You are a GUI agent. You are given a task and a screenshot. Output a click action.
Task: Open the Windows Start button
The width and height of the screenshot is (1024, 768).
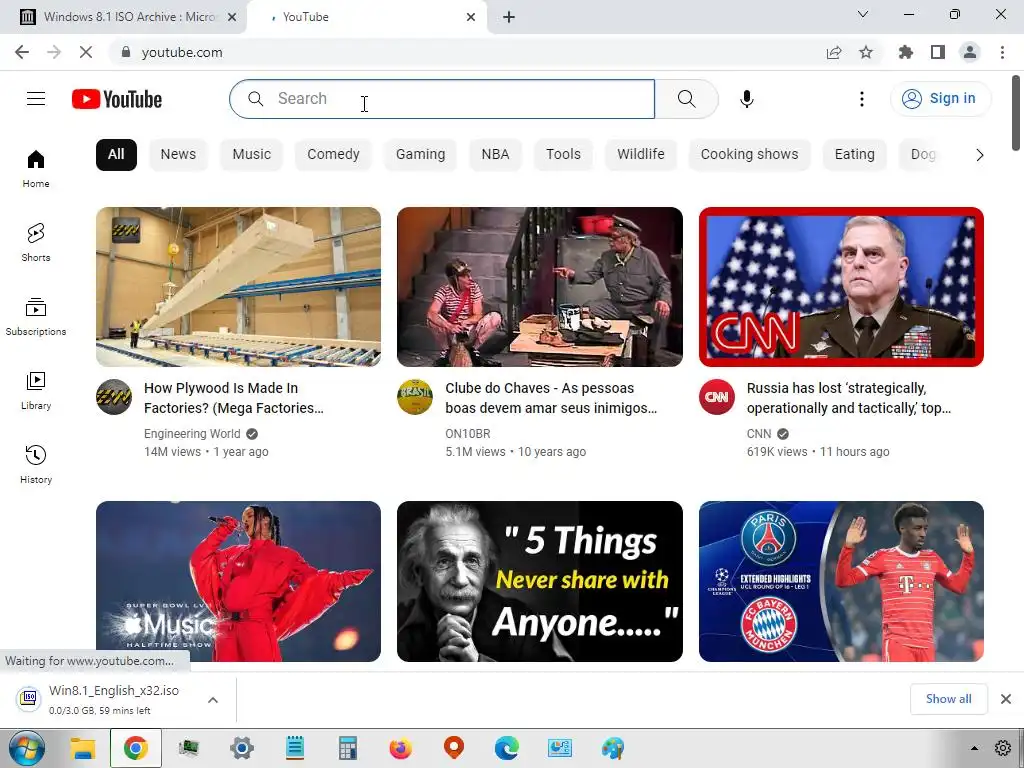pos(27,748)
